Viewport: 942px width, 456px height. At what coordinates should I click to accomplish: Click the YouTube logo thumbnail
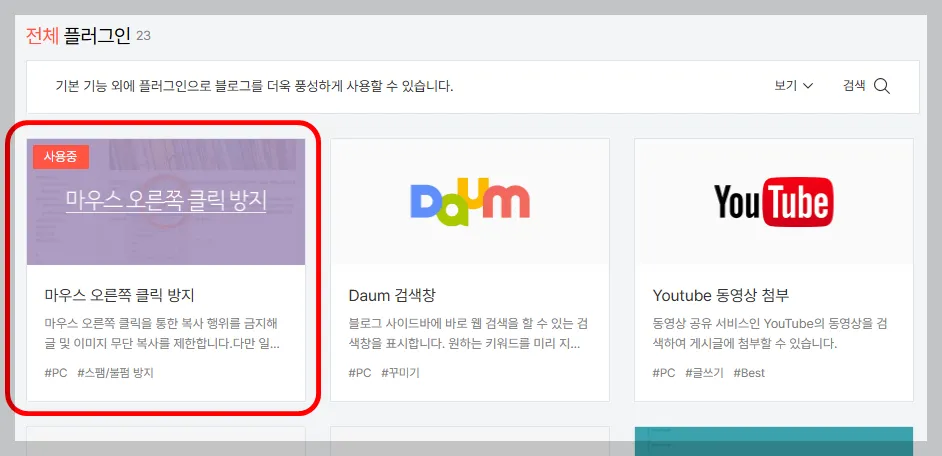click(x=774, y=202)
